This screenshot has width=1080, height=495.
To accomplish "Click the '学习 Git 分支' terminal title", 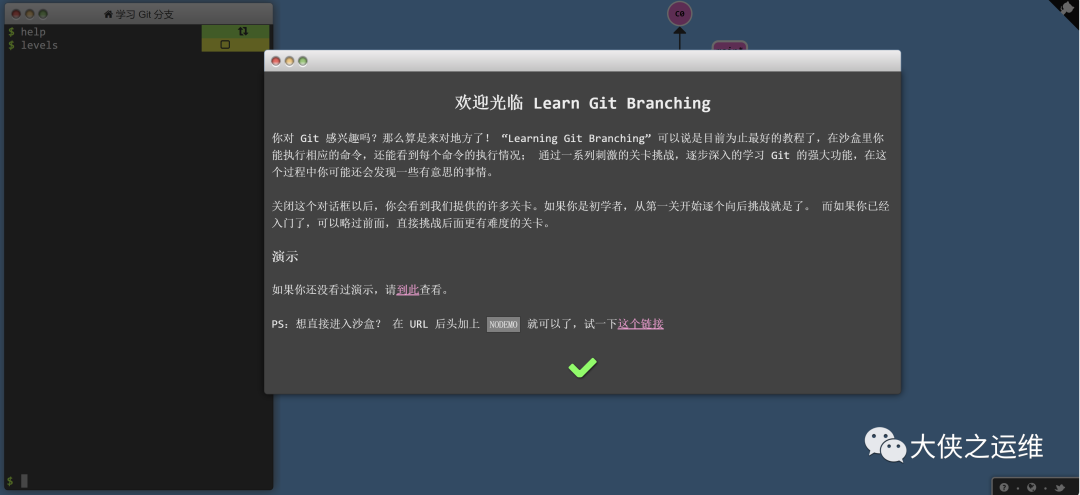I will click(145, 14).
